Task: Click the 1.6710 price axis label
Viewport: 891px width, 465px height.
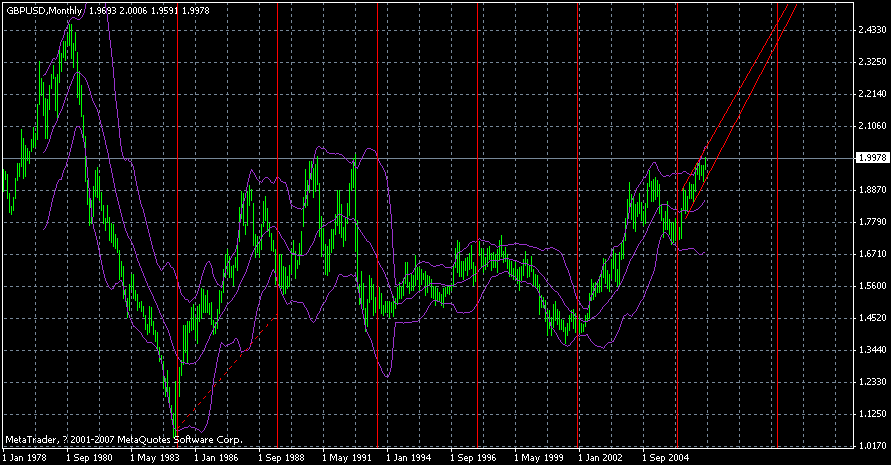Action: [873, 254]
